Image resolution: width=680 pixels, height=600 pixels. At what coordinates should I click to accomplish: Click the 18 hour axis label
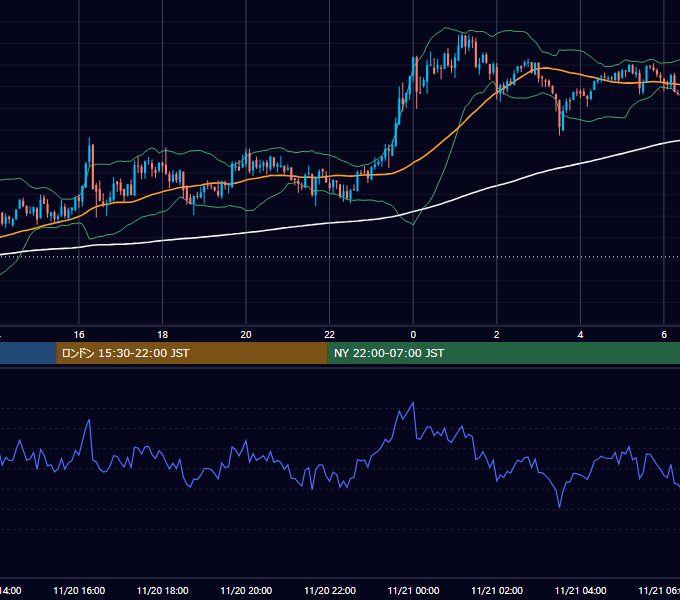162,335
